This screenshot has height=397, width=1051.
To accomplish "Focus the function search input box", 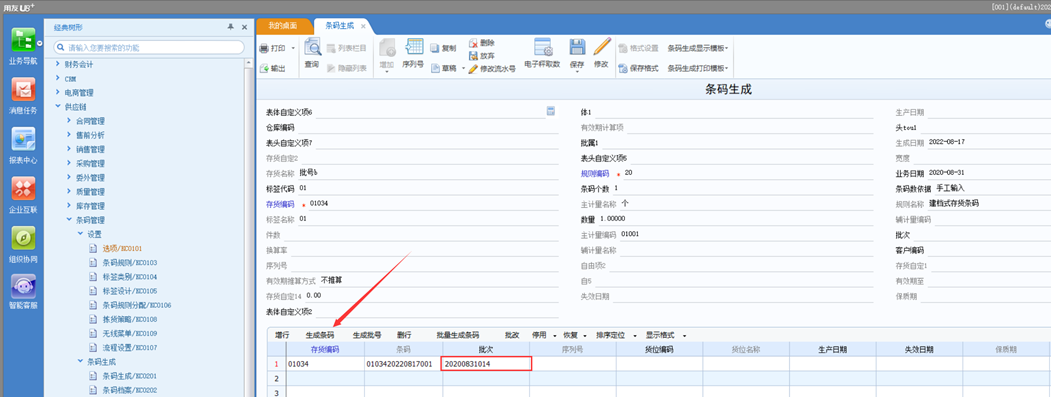I will click(x=149, y=48).
